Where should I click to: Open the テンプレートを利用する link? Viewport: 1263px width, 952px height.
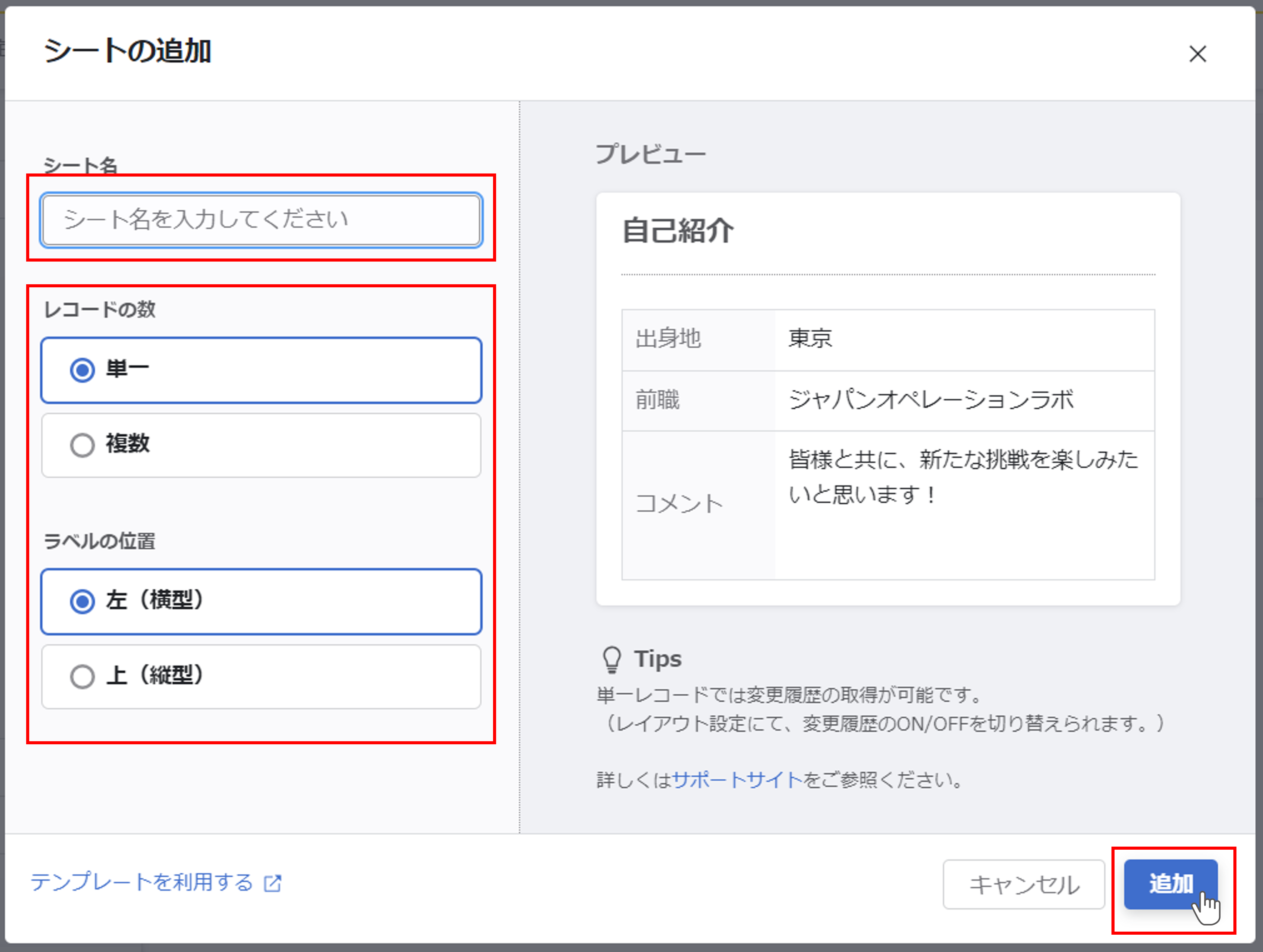[142, 882]
